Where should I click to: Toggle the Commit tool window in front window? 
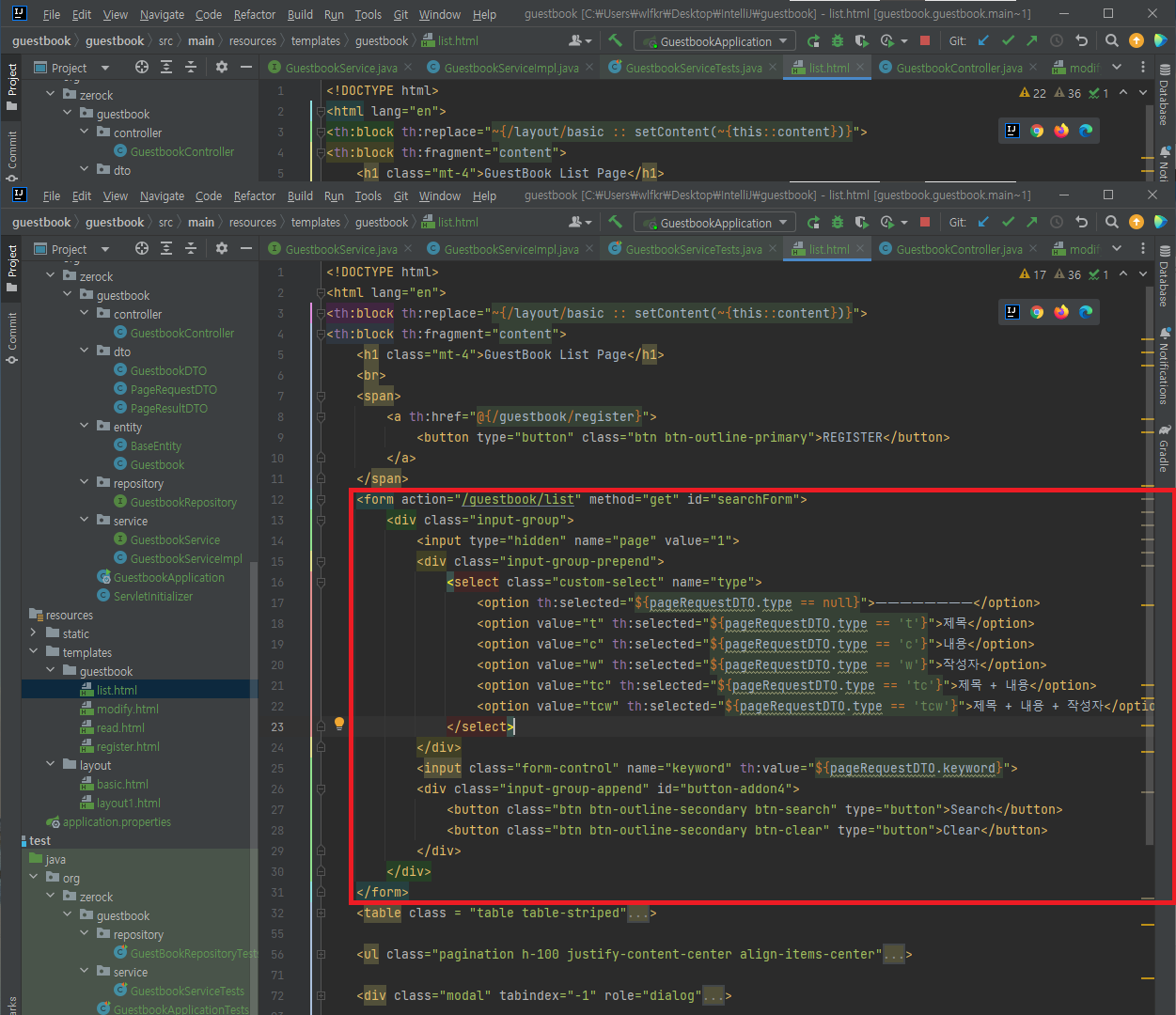coord(11,337)
